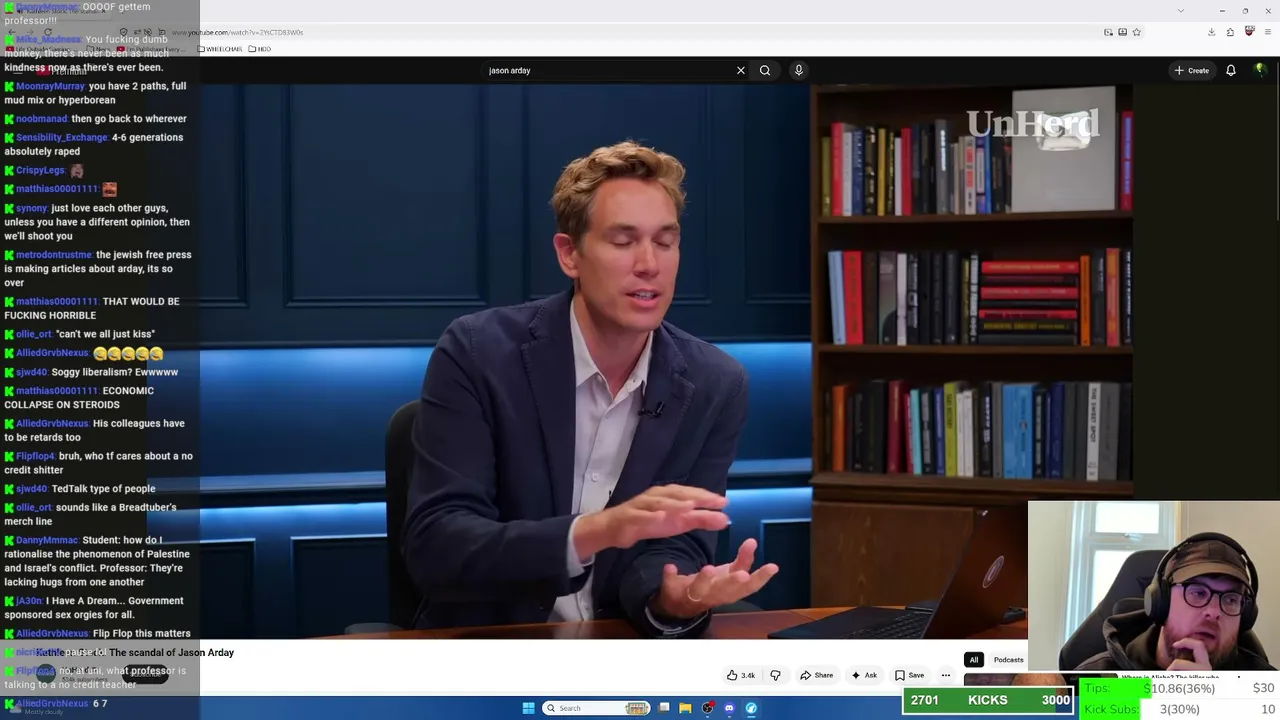
Task: Click chat username 'synony'
Action: [x=31, y=209]
